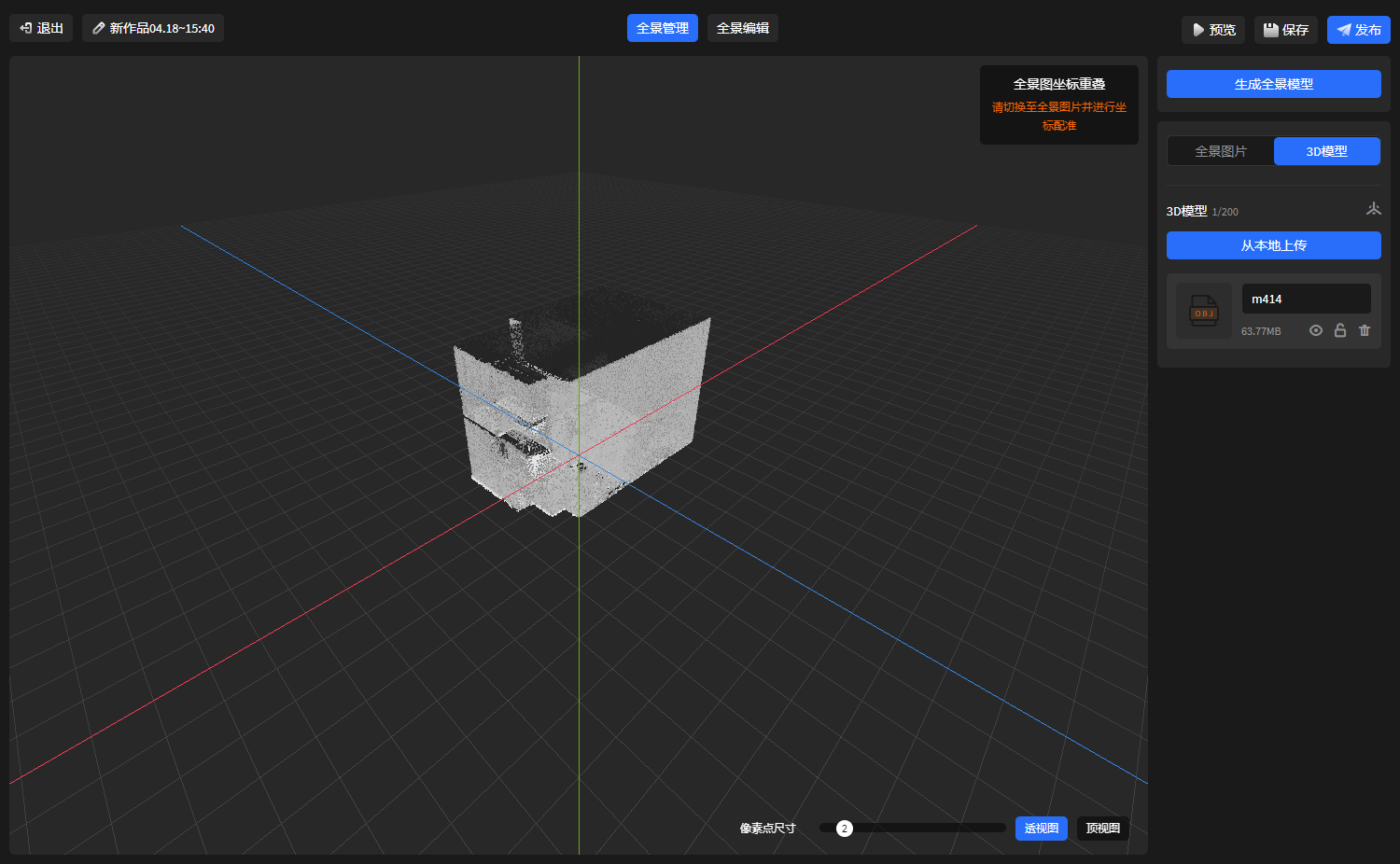Open the 全景编辑 tab
This screenshot has height=864, width=1400.
coord(742,28)
